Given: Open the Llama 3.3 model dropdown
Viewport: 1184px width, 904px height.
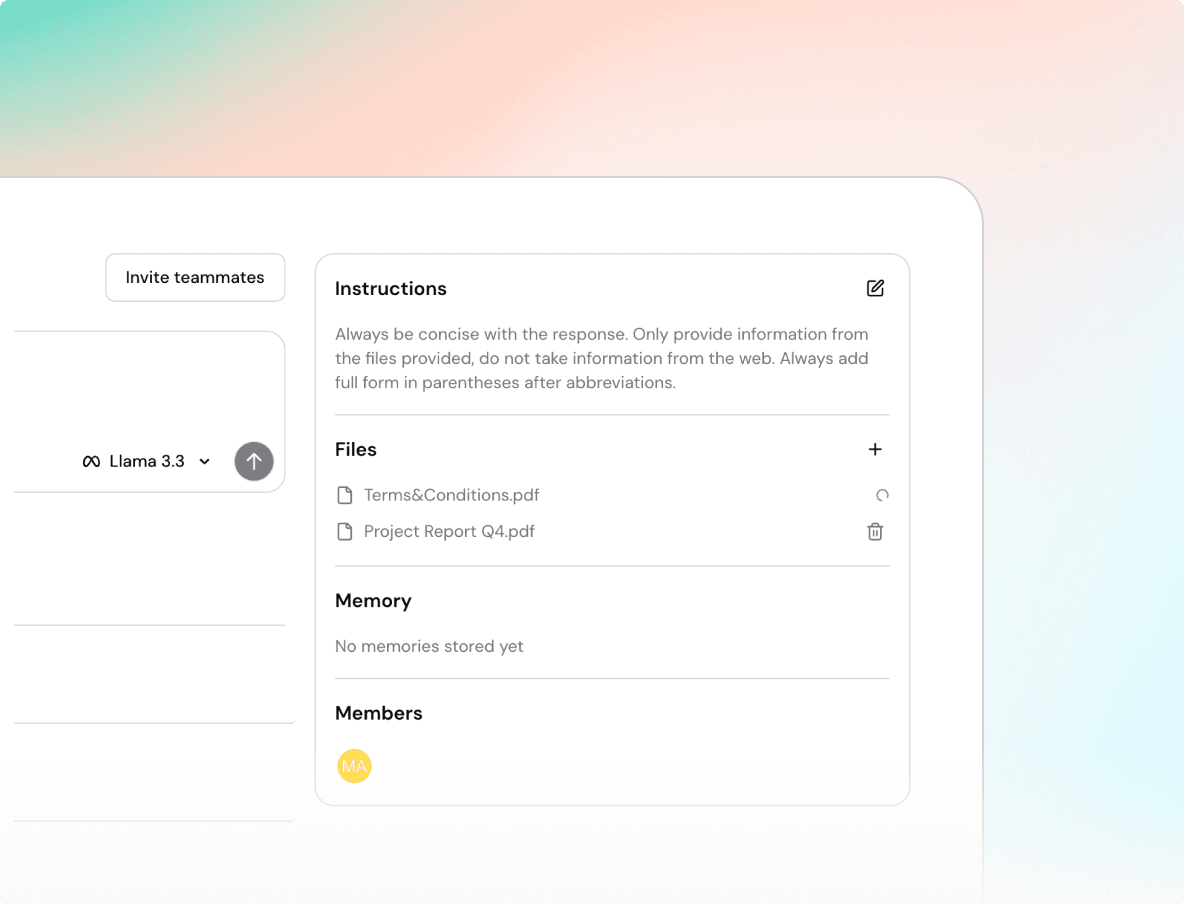Looking at the screenshot, I should 147,461.
